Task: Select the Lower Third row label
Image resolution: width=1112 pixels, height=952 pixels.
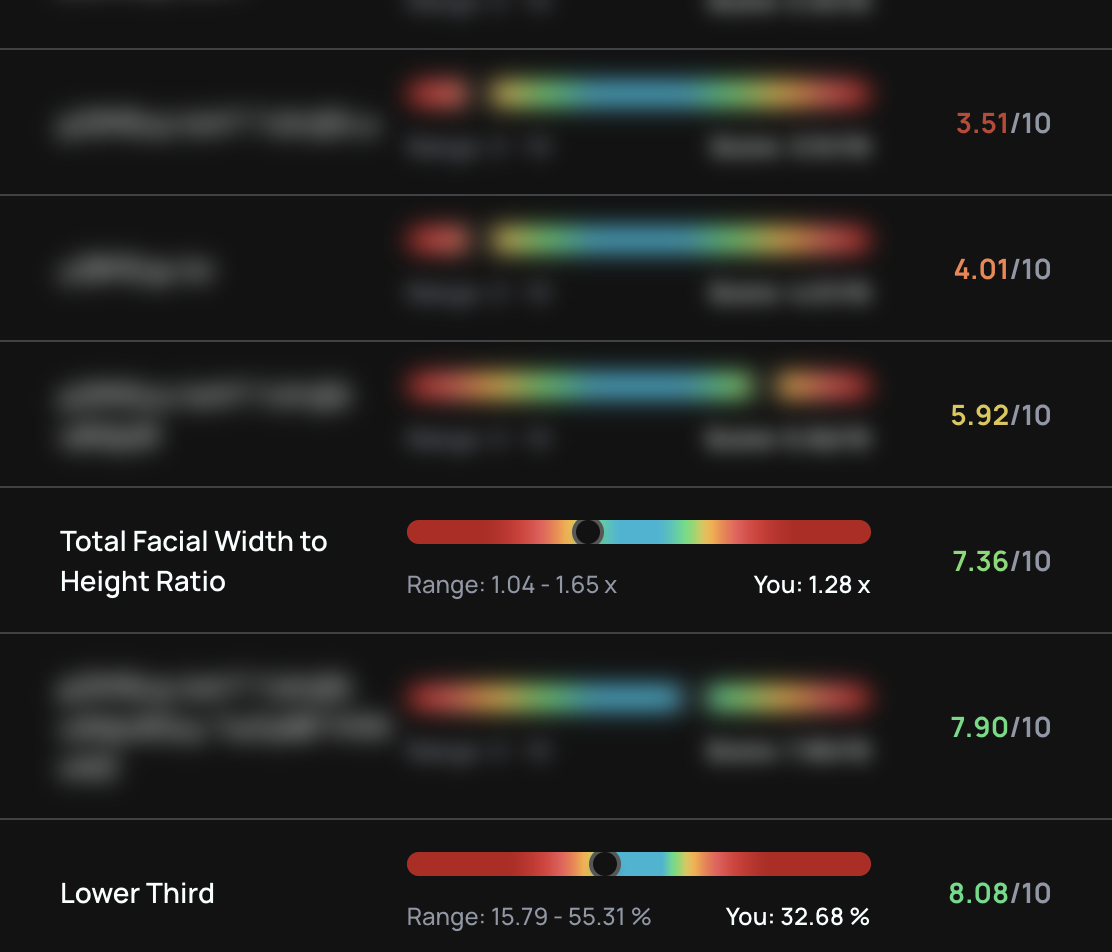Action: [x=137, y=893]
